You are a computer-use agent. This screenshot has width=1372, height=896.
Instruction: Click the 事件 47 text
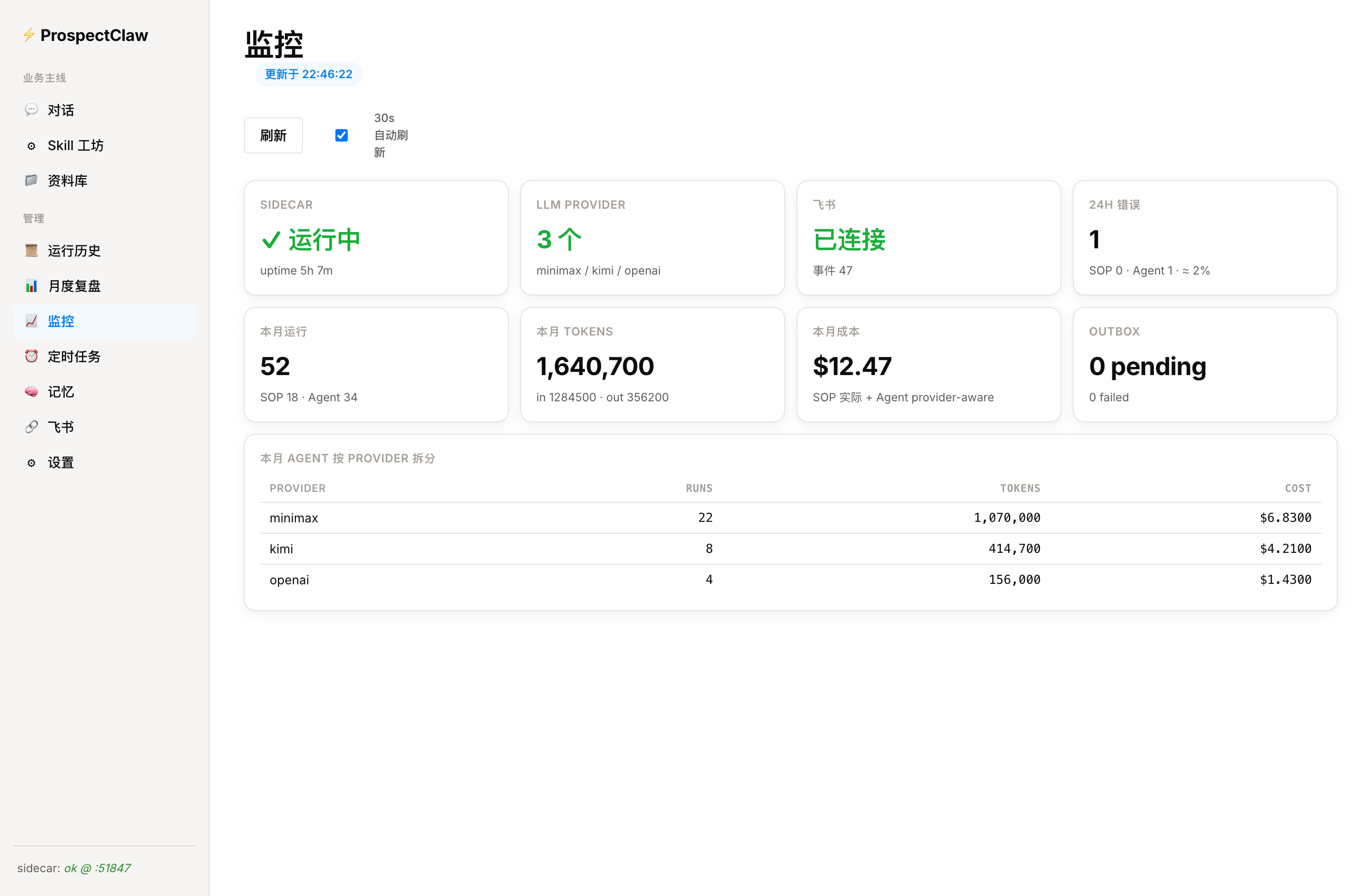832,270
